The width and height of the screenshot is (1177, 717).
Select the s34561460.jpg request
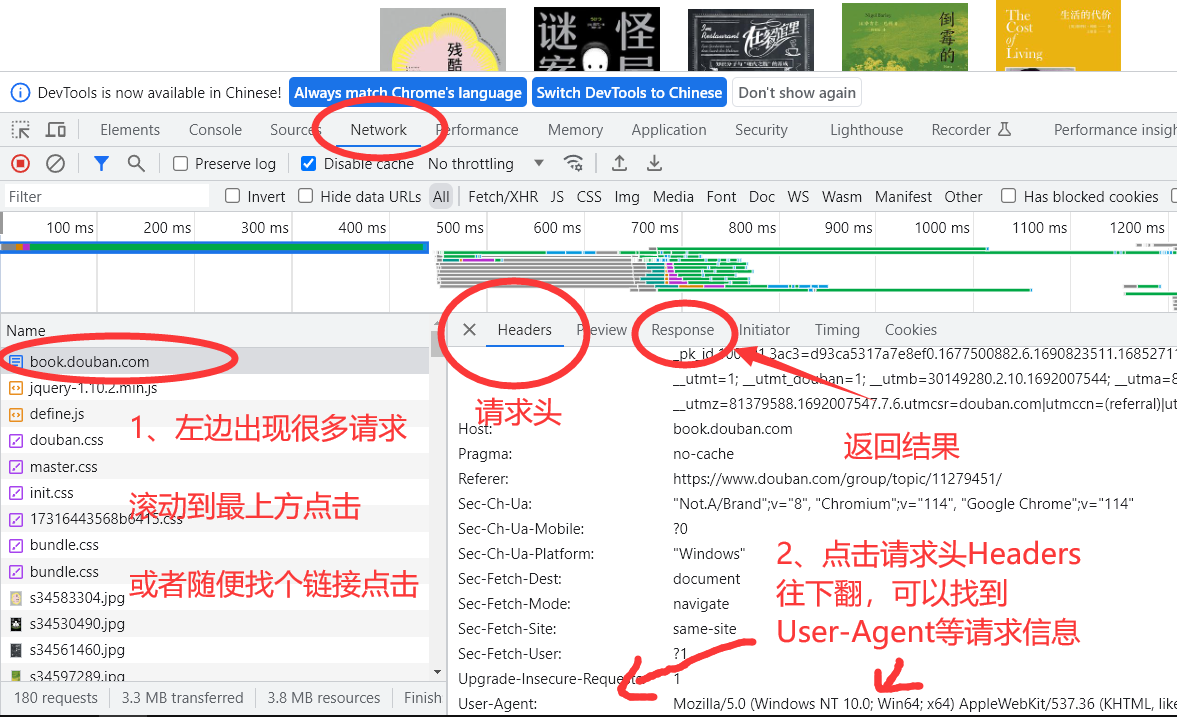click(215, 650)
